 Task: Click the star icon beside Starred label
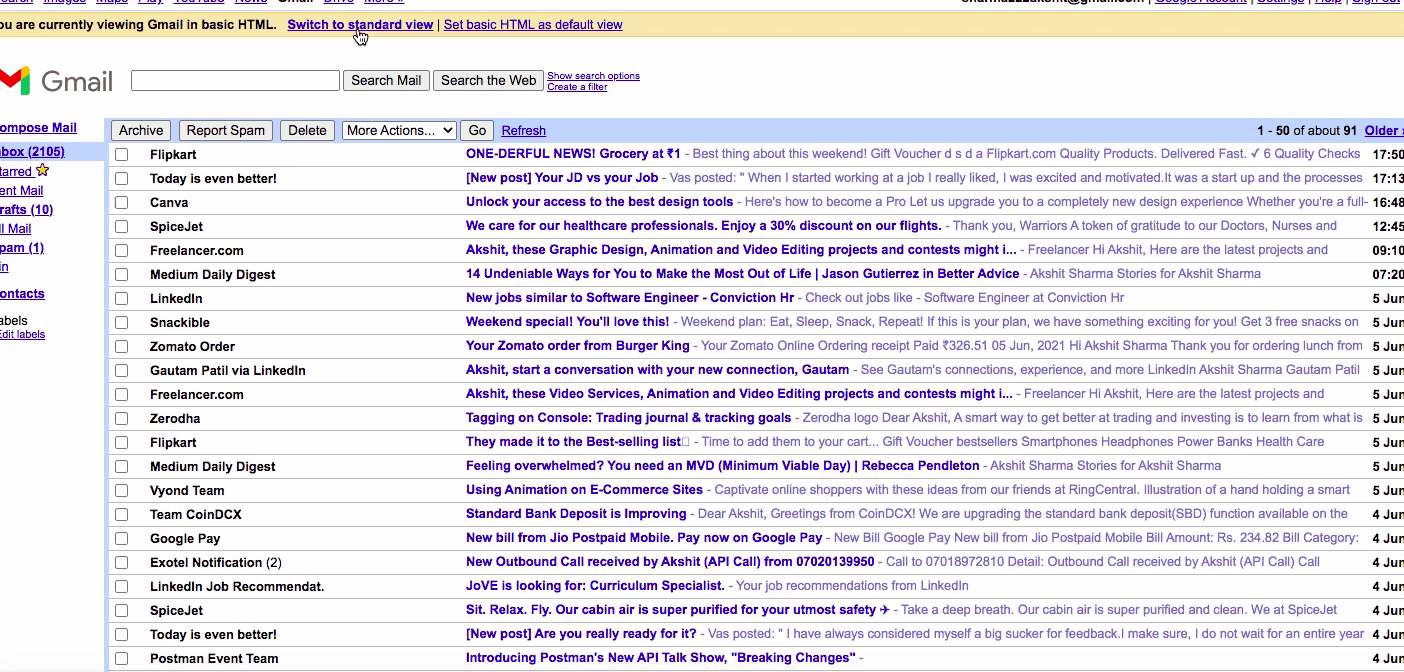point(42,170)
